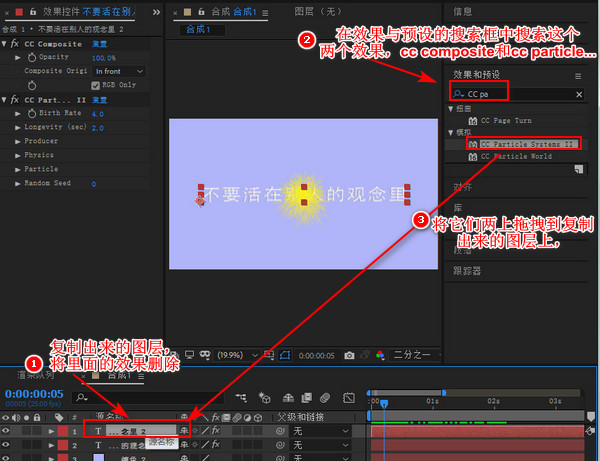This screenshot has width=600, height=461.
Task: Click the new animation preset icon
Action: click(x=579, y=169)
